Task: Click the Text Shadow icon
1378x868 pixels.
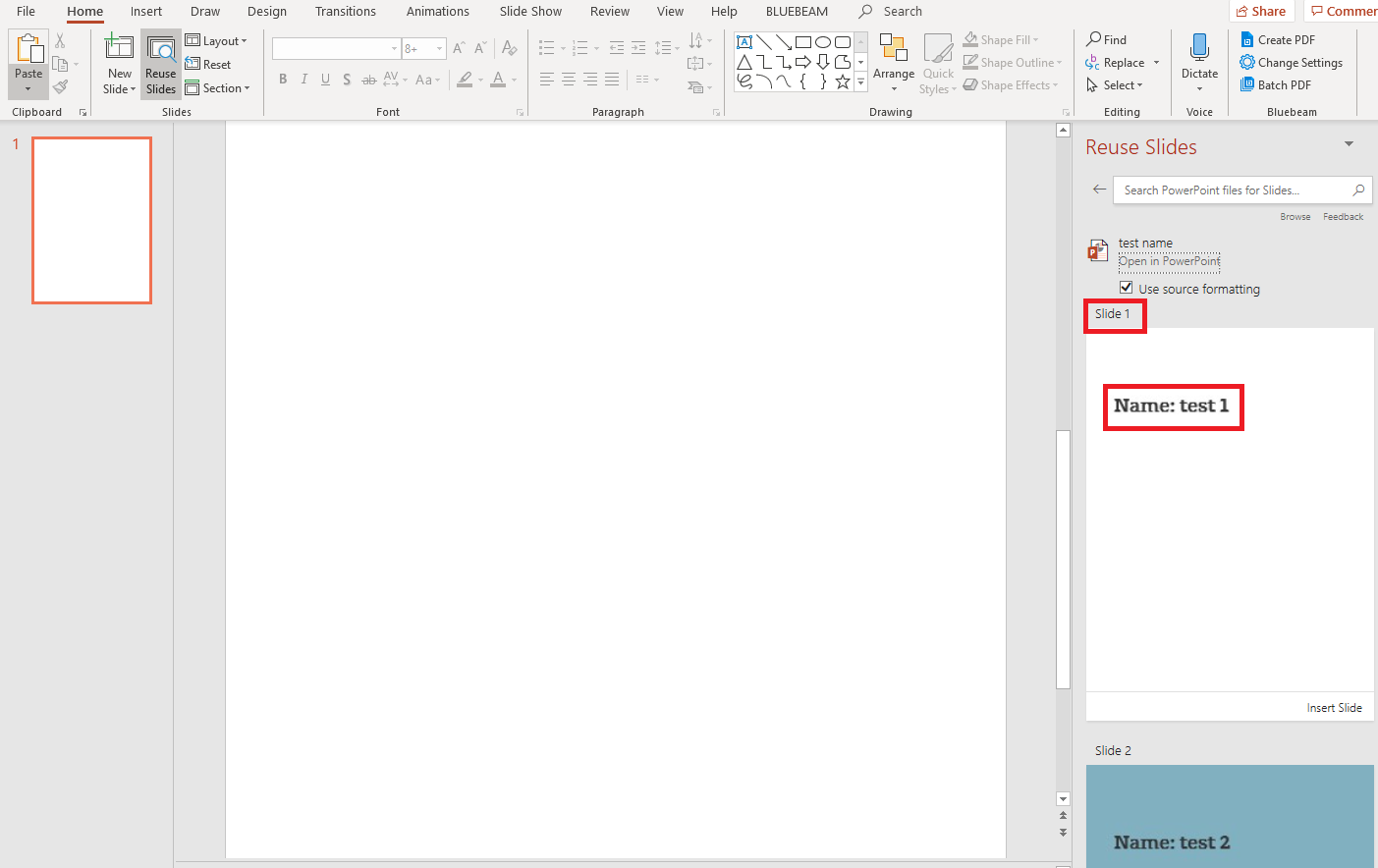Action: coord(347,80)
